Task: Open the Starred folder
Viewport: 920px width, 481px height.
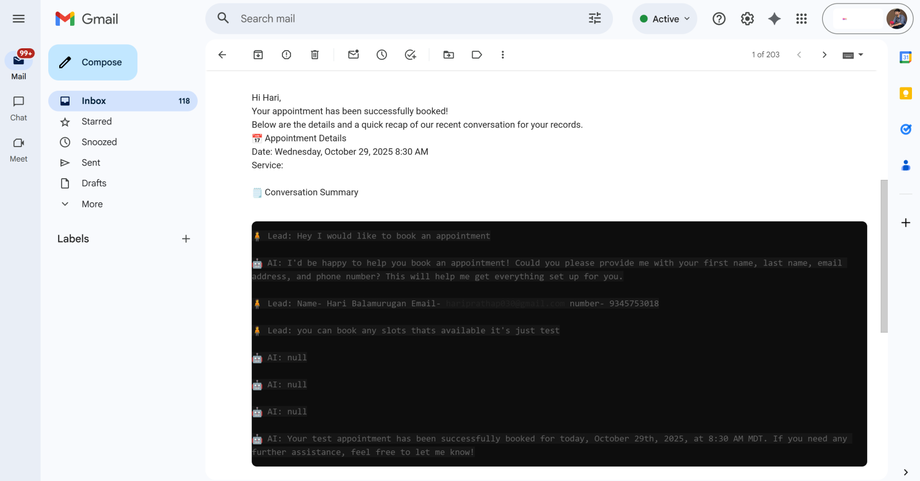Action: click(x=96, y=121)
